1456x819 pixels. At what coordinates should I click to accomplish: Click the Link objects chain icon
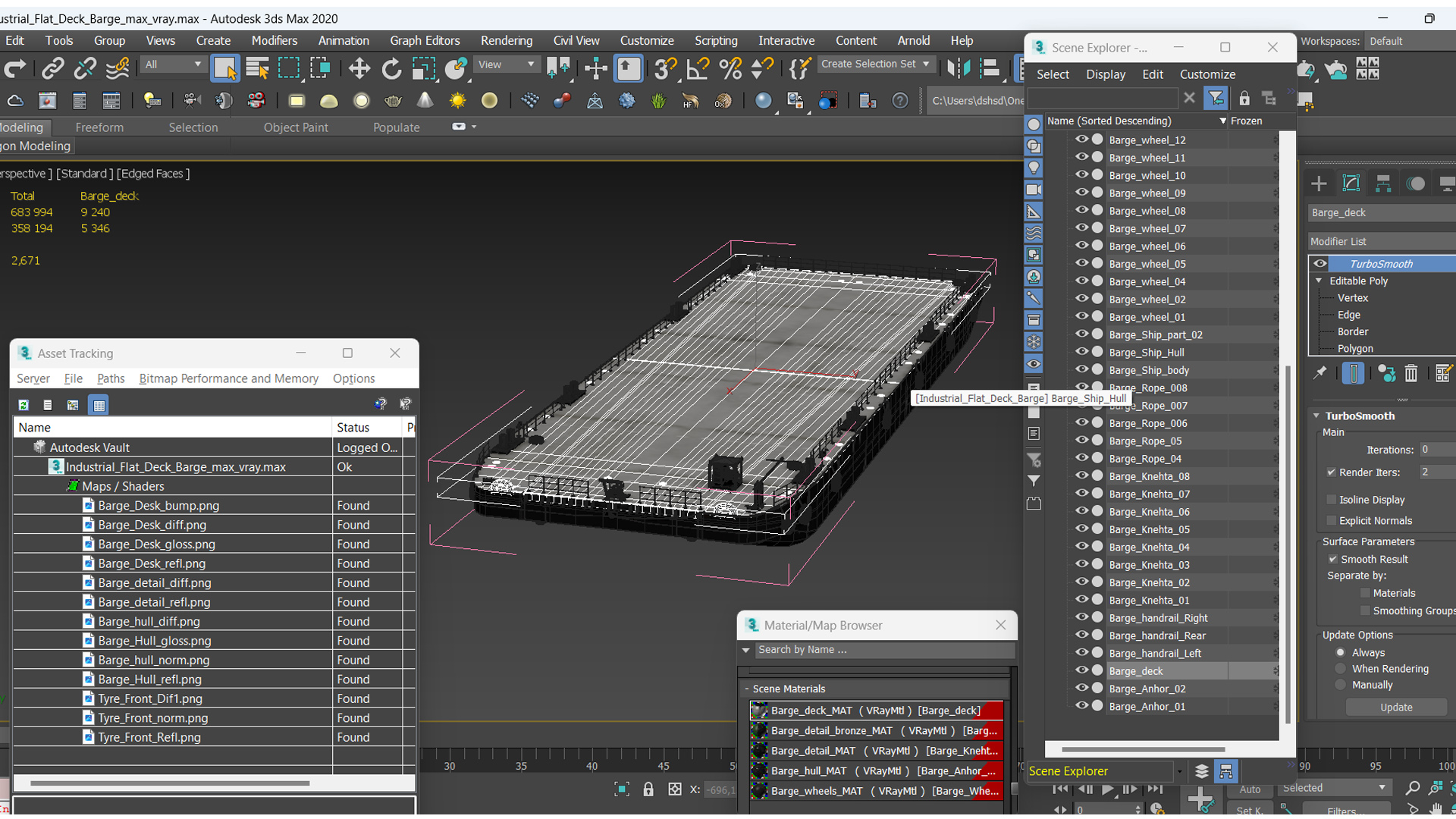[x=52, y=69]
